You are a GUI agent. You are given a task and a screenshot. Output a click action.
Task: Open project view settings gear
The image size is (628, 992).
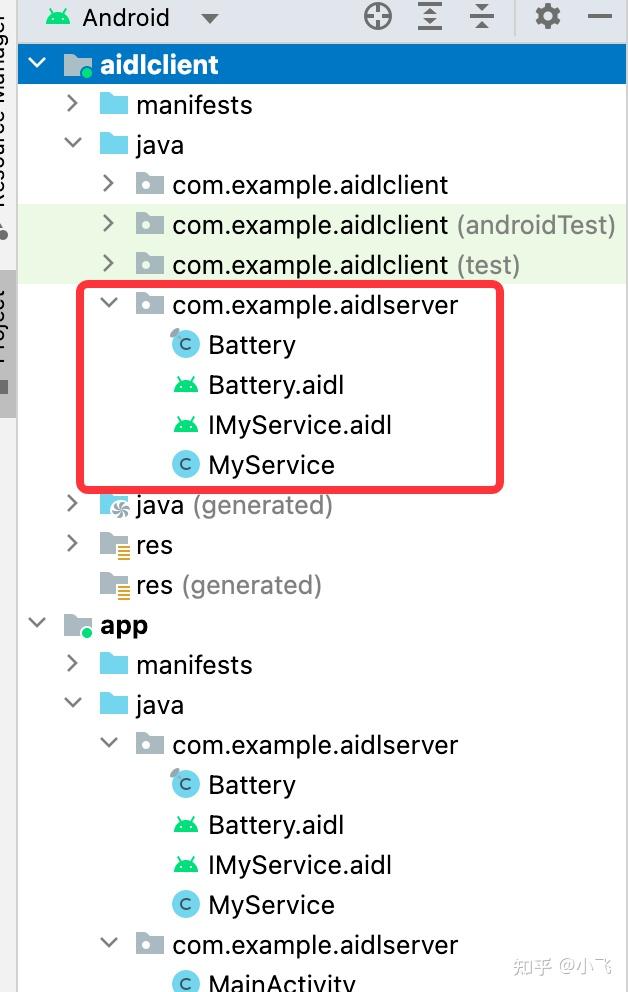point(548,17)
